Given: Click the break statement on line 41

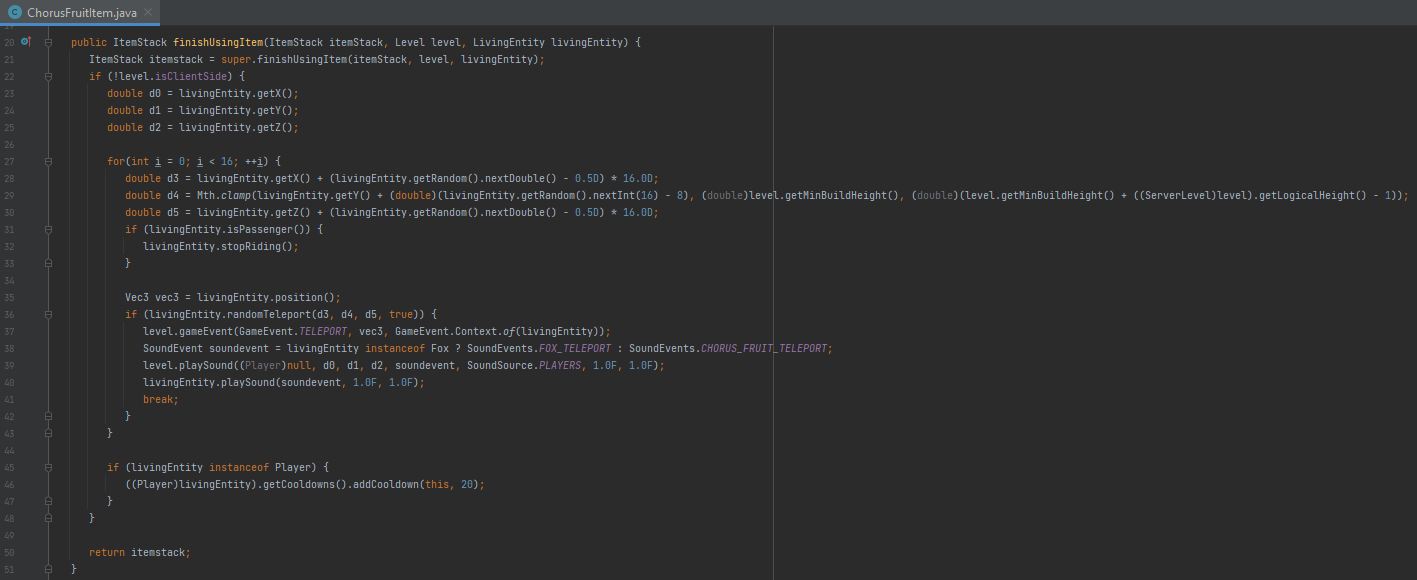Looking at the screenshot, I should (x=161, y=399).
